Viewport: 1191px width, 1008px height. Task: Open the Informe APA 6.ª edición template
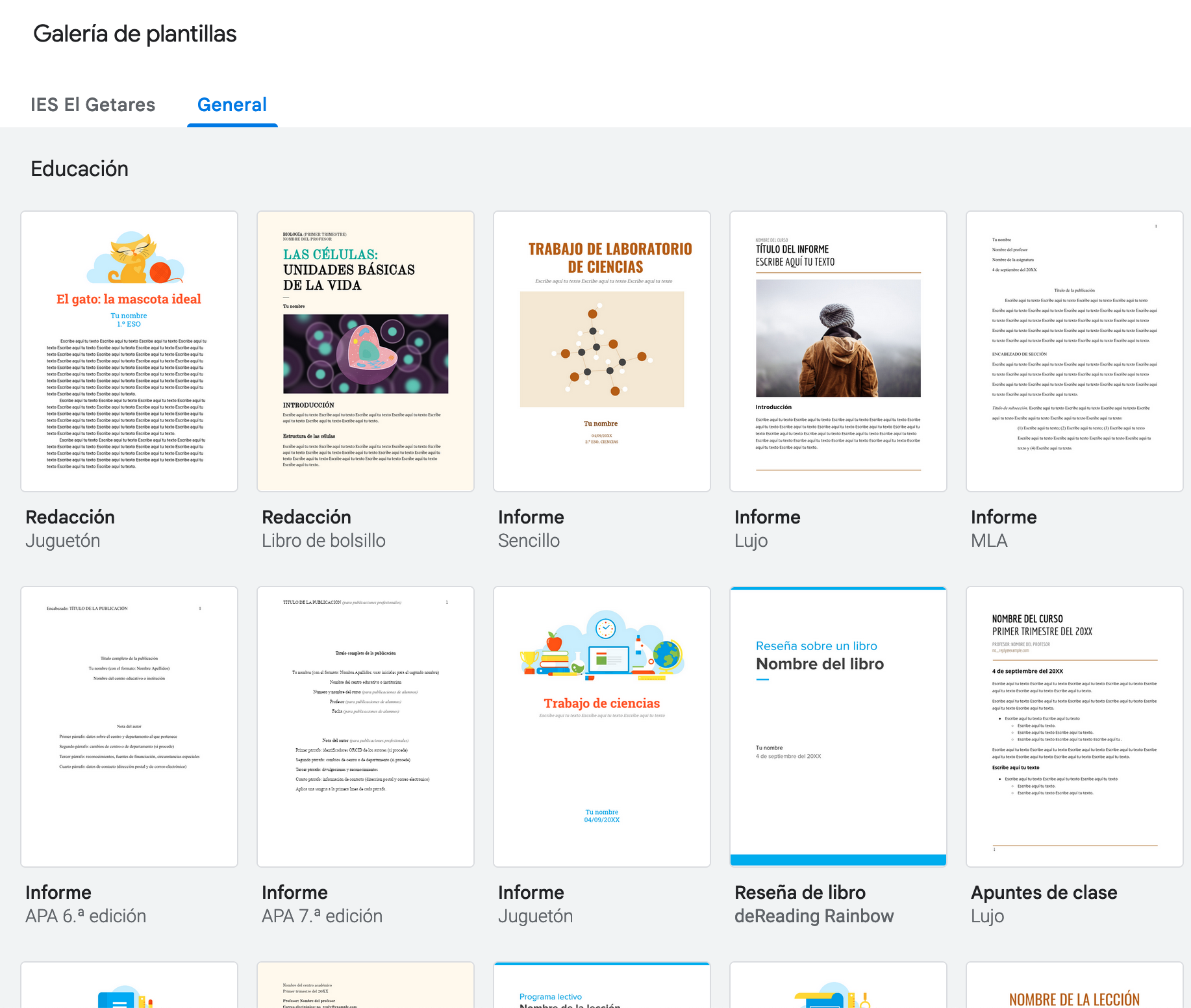pyautogui.click(x=129, y=726)
